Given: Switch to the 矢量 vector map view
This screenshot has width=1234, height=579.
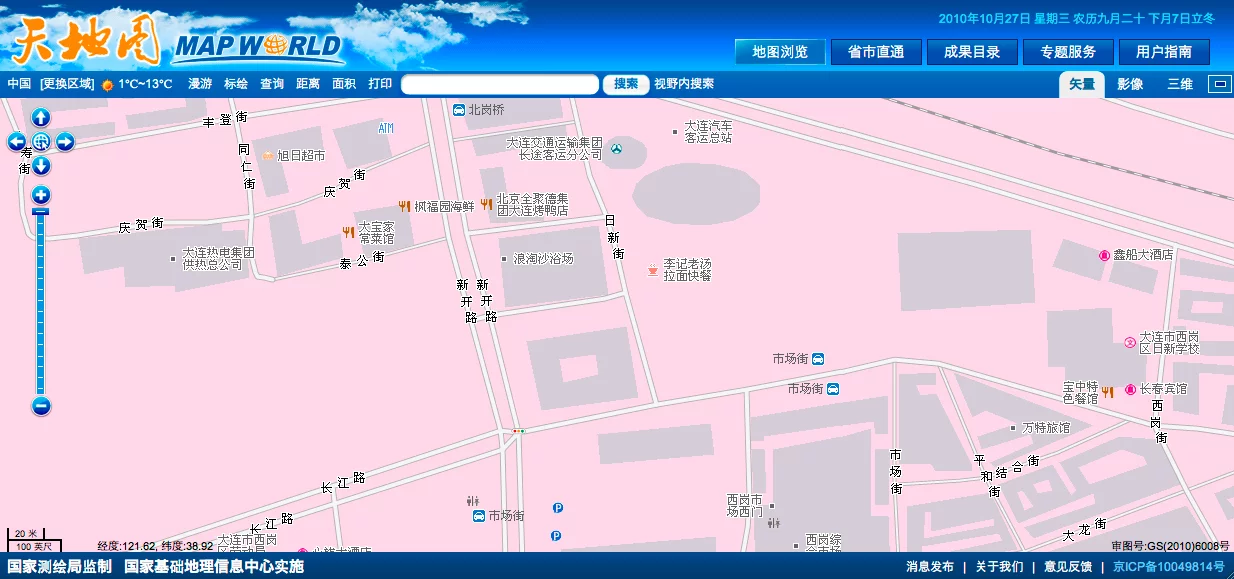Looking at the screenshot, I should pos(1082,84).
